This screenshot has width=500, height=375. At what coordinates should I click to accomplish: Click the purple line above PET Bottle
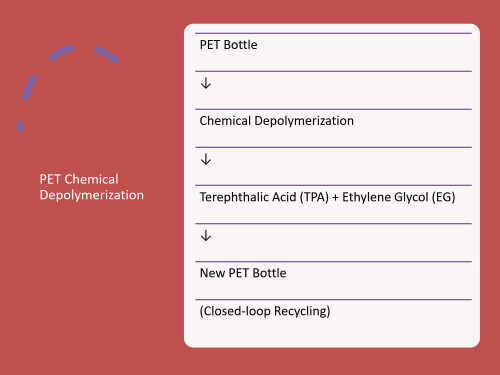(x=333, y=33)
